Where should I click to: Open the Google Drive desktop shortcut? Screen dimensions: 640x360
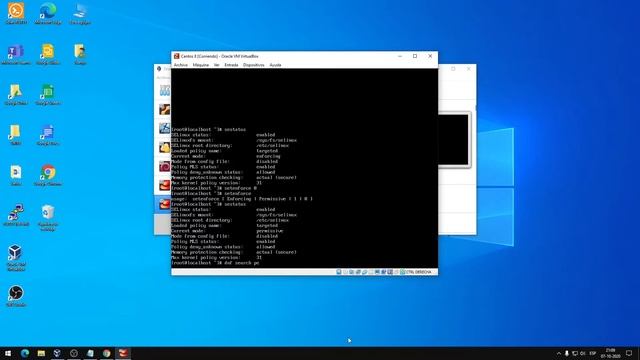tap(16, 95)
